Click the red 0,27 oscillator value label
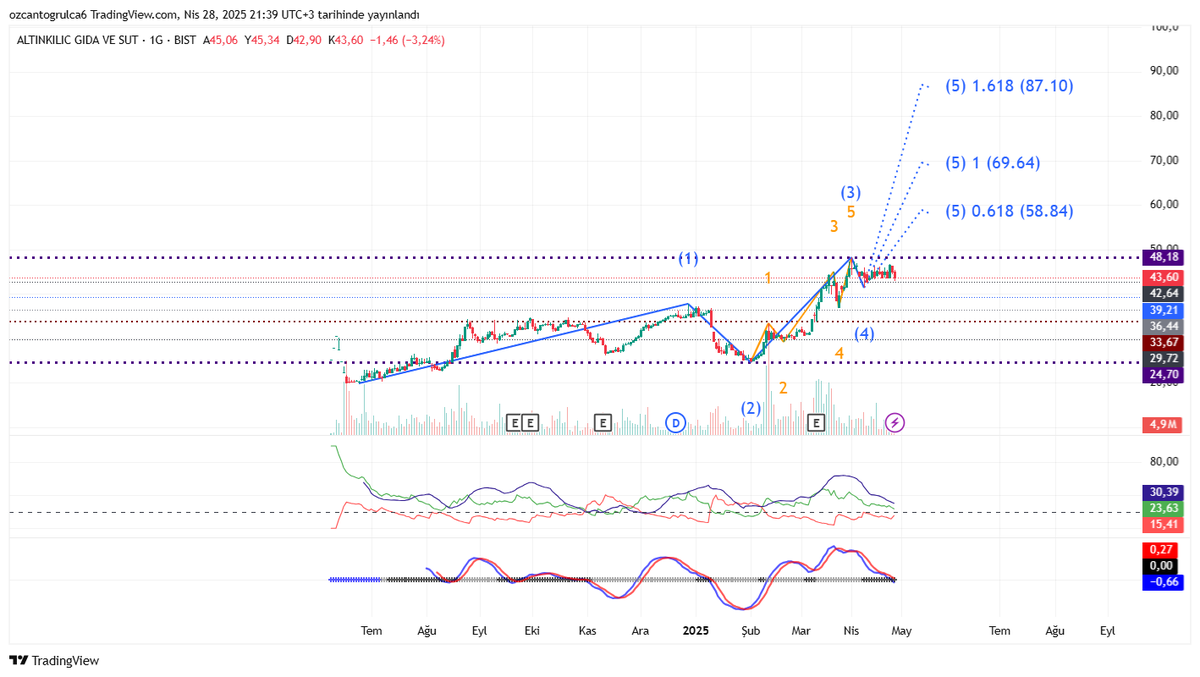The width and height of the screenshot is (1200, 677). (1162, 550)
